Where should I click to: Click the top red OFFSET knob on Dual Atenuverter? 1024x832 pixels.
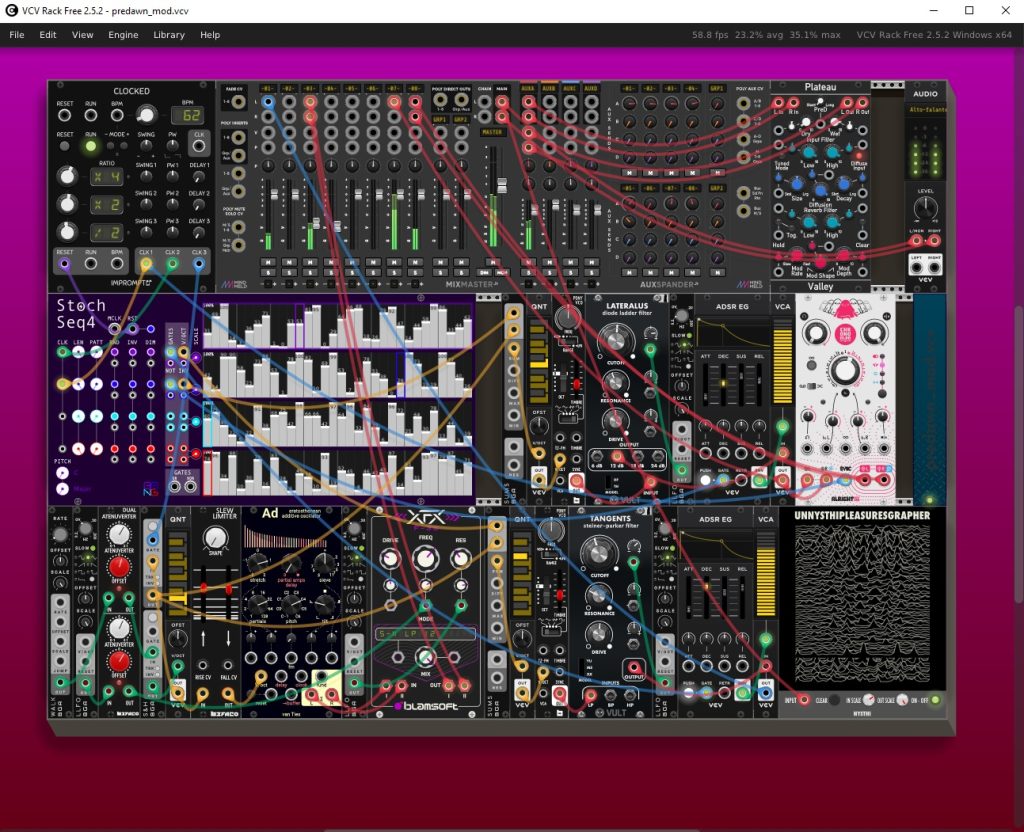point(119,567)
